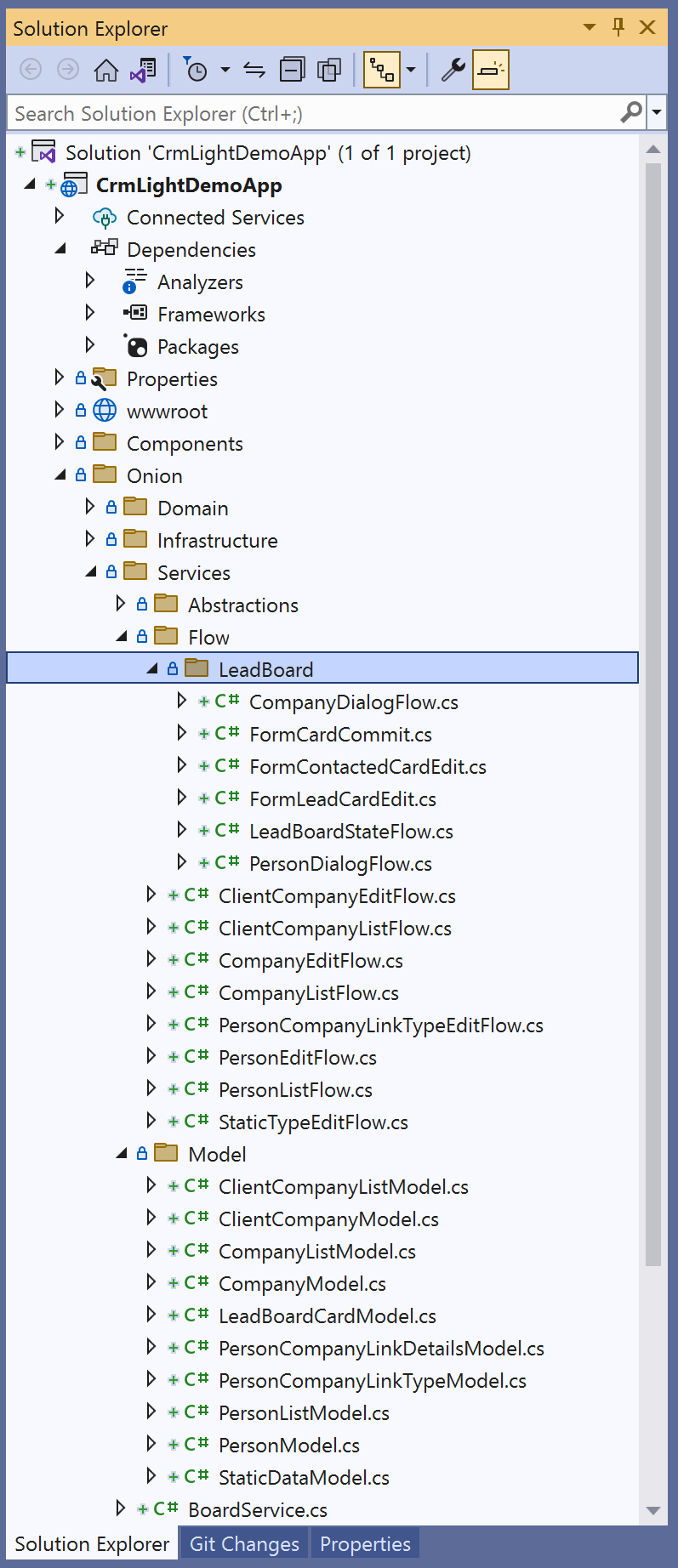This screenshot has height=1568, width=678.
Task: Open the Pending Changes Filter clock icon
Action: pyautogui.click(x=197, y=70)
